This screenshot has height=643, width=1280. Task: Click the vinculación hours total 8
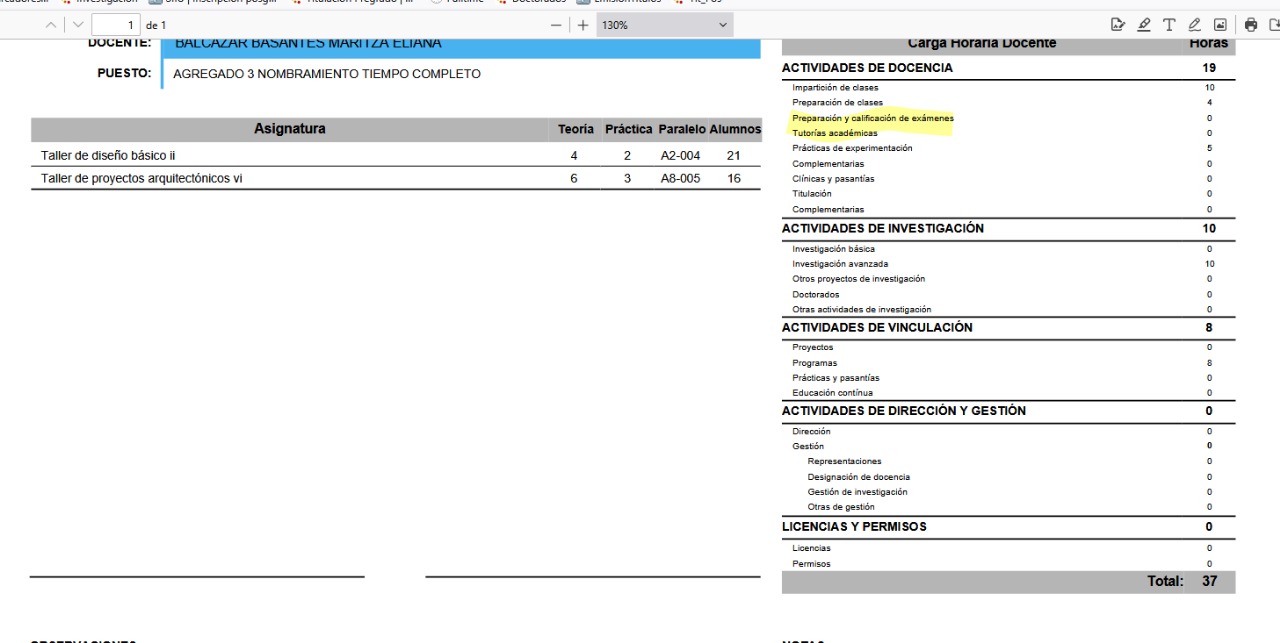(x=1209, y=327)
